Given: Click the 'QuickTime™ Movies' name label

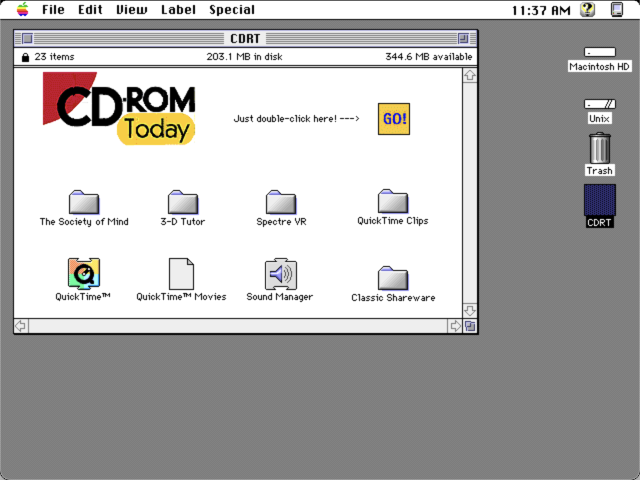Looking at the screenshot, I should [x=181, y=297].
